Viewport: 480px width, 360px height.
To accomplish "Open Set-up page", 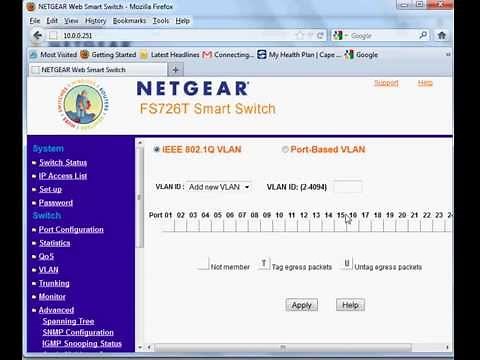I will click(x=50, y=189).
